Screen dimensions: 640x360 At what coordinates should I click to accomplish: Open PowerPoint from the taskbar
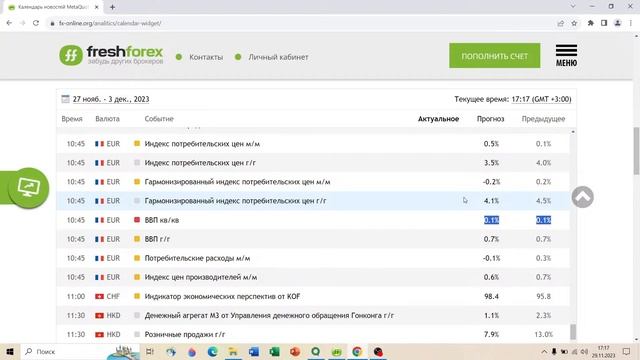click(295, 351)
